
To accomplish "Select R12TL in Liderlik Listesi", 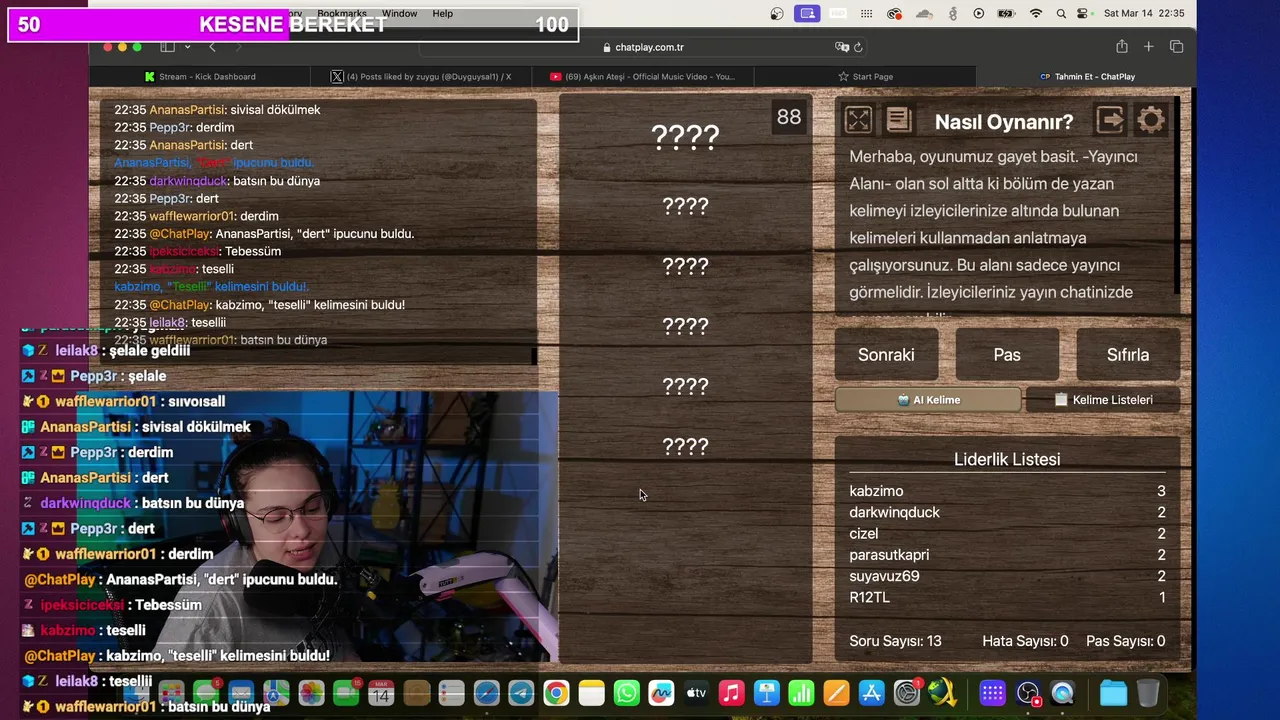I will [1007, 597].
